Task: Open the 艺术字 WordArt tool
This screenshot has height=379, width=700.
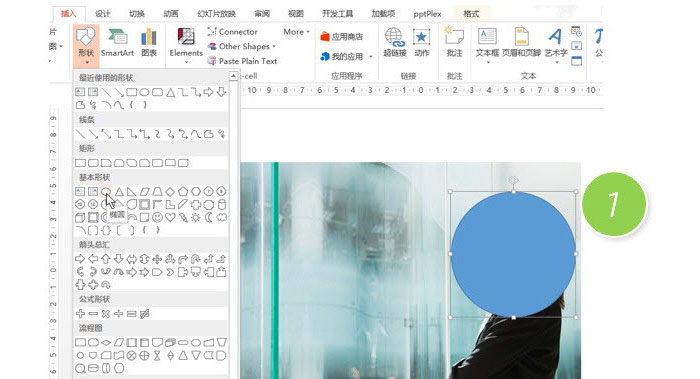Action: [556, 42]
